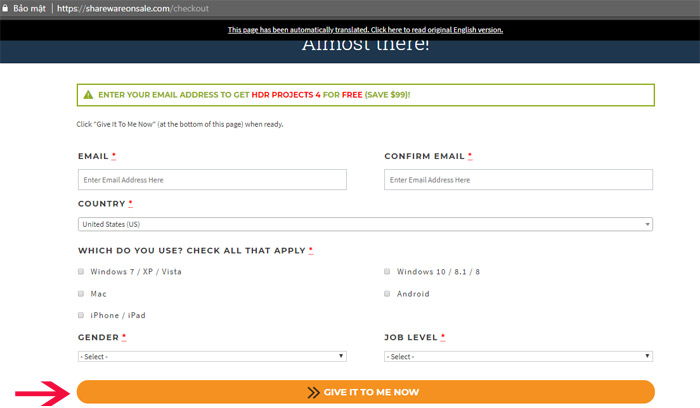Expand the Gender select dropdown
The width and height of the screenshot is (700, 408).
pos(212,356)
